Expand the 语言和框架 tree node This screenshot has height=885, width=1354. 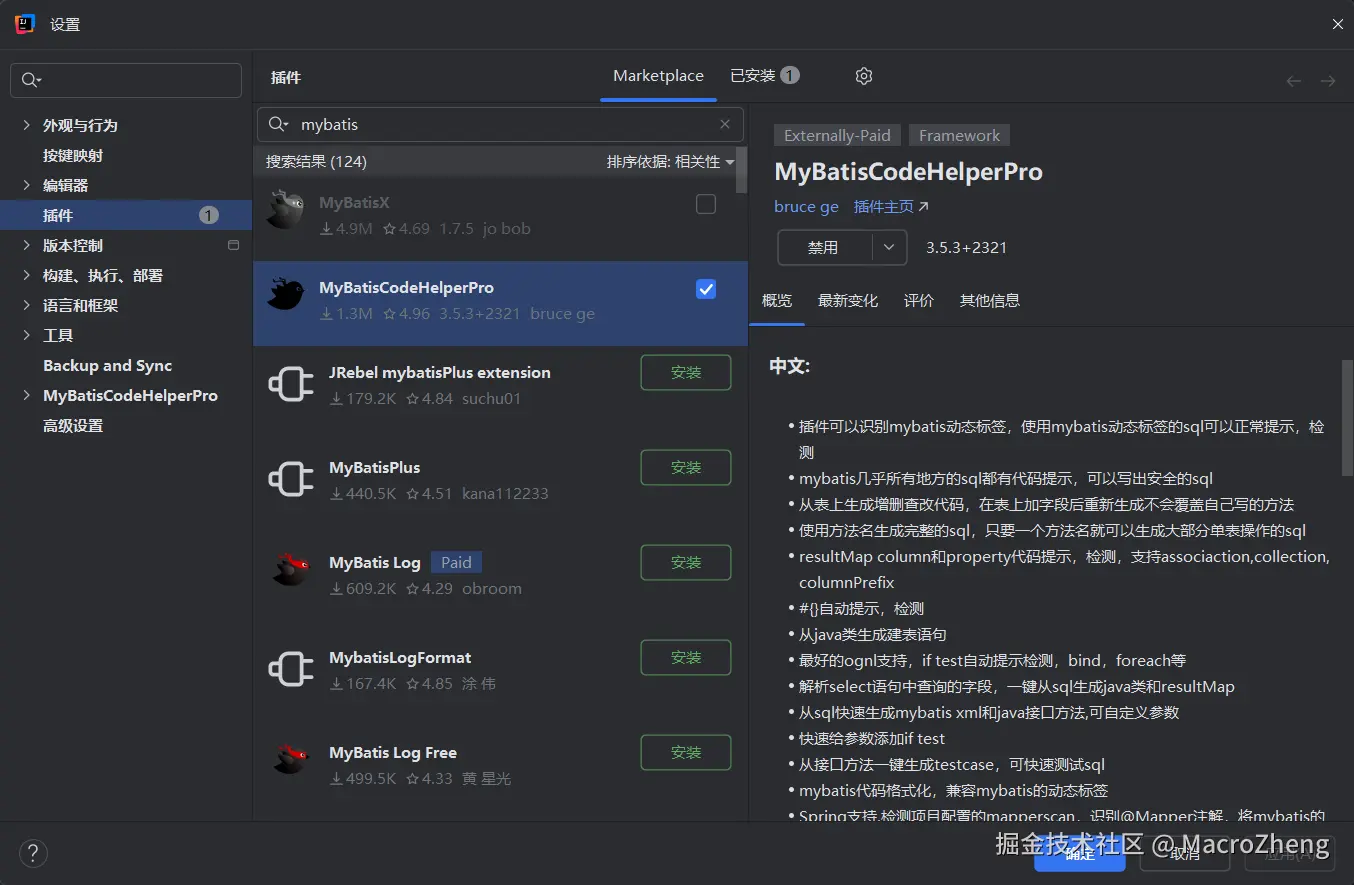coord(26,305)
